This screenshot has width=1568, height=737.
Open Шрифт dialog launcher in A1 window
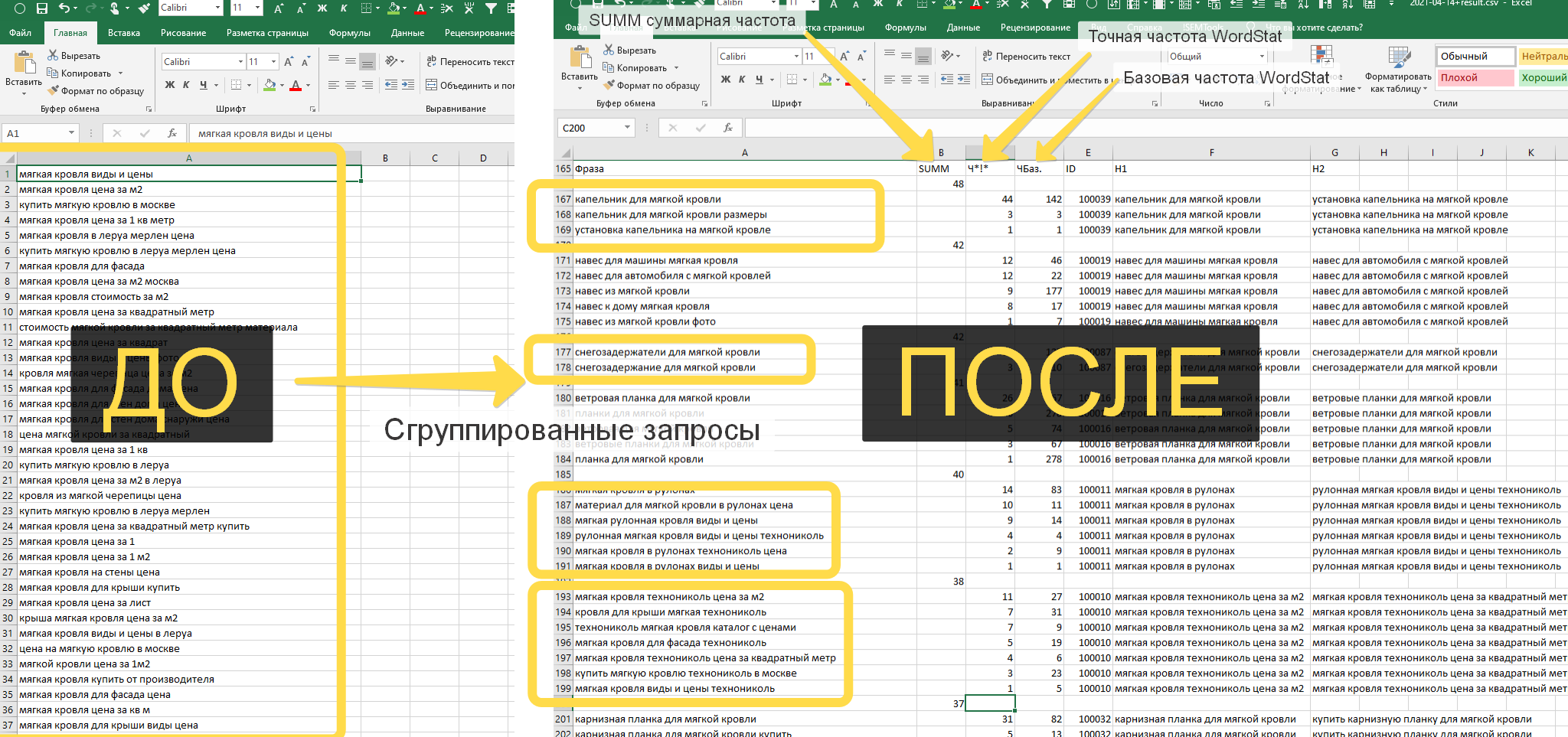pos(312,109)
